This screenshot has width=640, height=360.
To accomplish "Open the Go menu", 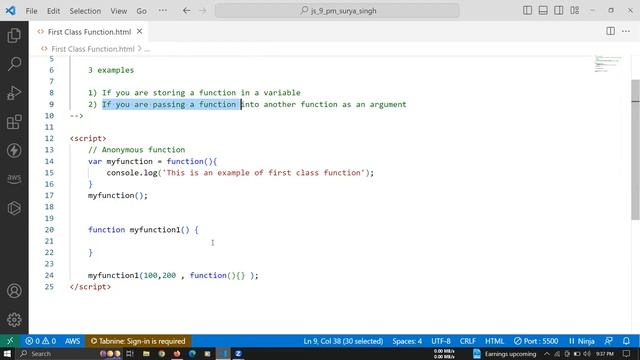I will 141,11.
